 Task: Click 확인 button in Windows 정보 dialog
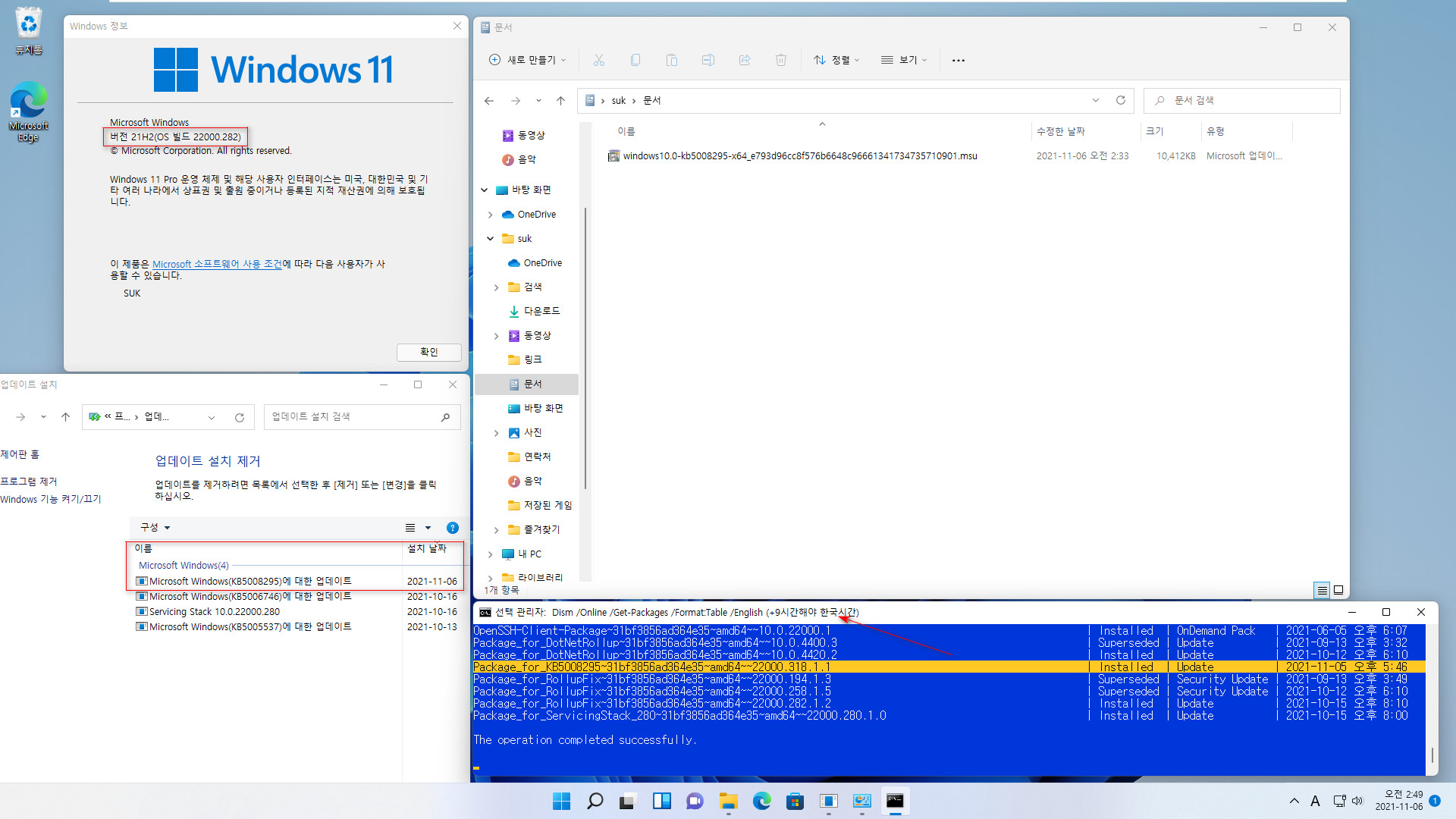429,353
